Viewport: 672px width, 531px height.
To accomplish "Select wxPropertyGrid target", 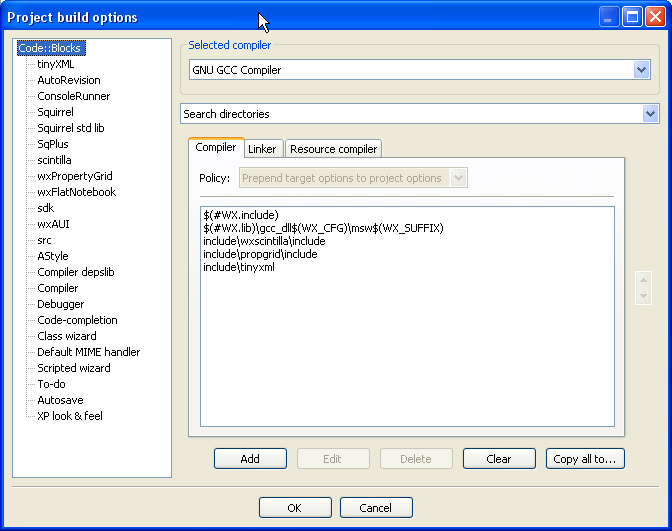I will pos(75,176).
